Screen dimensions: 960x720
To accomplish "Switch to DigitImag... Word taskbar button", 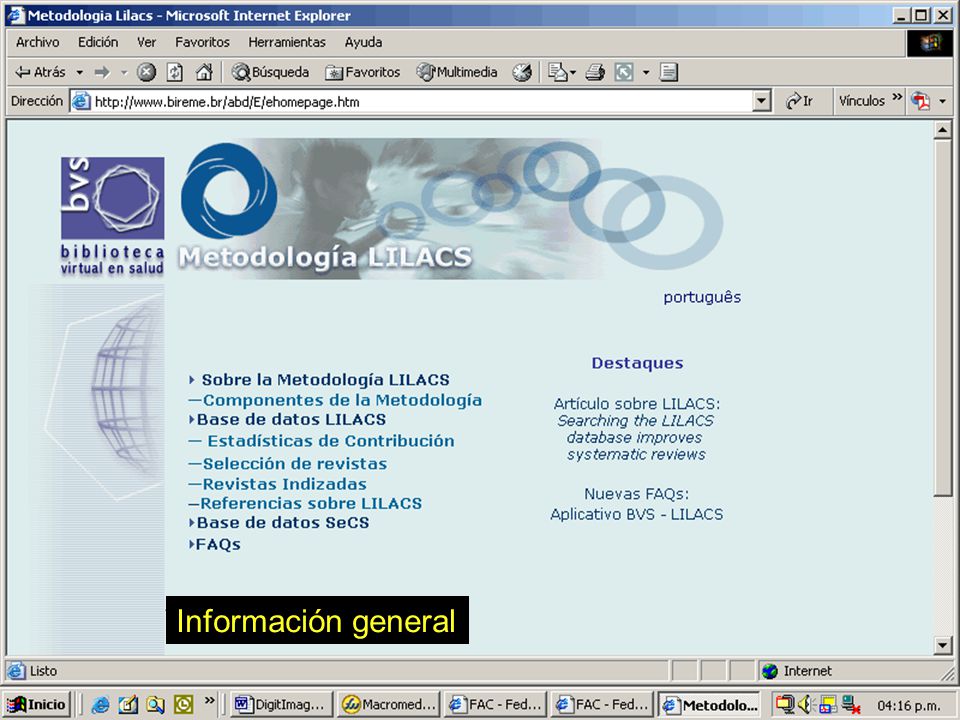I will coord(282,705).
